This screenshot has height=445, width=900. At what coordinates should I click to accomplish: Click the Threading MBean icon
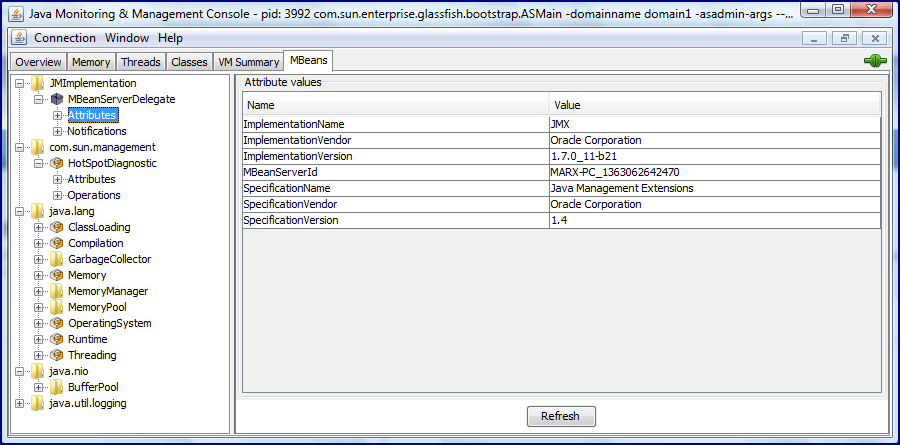pos(57,355)
